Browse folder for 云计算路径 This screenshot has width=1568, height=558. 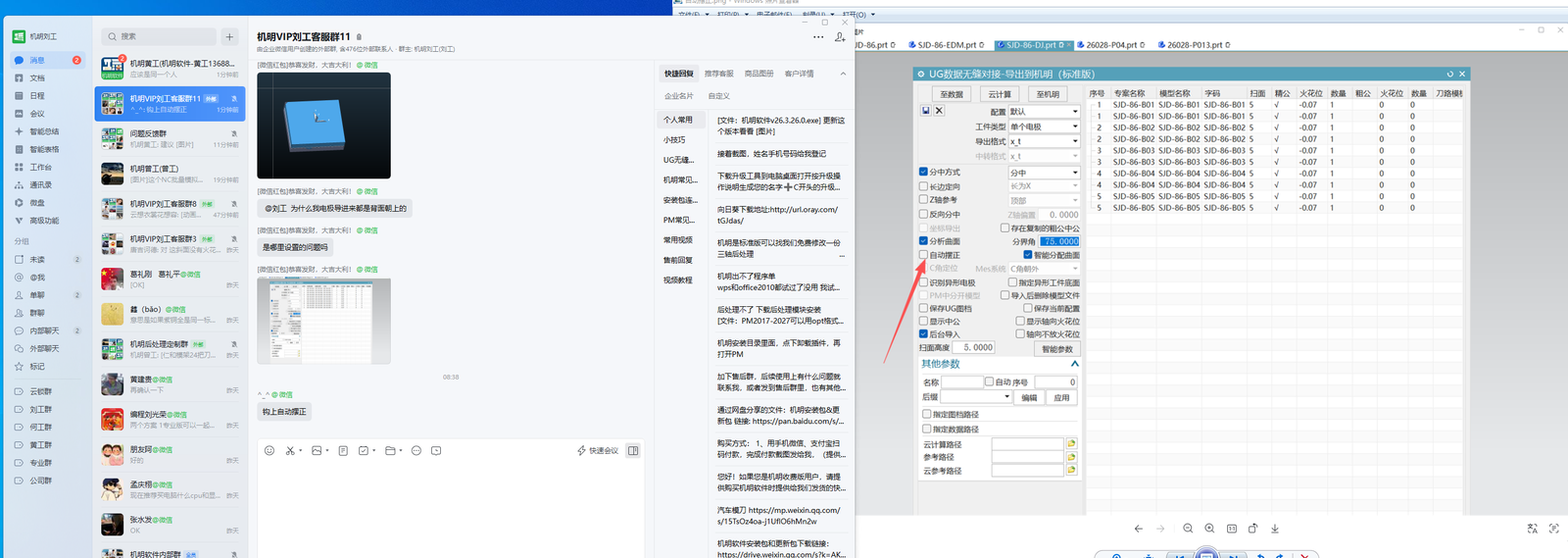click(1071, 443)
